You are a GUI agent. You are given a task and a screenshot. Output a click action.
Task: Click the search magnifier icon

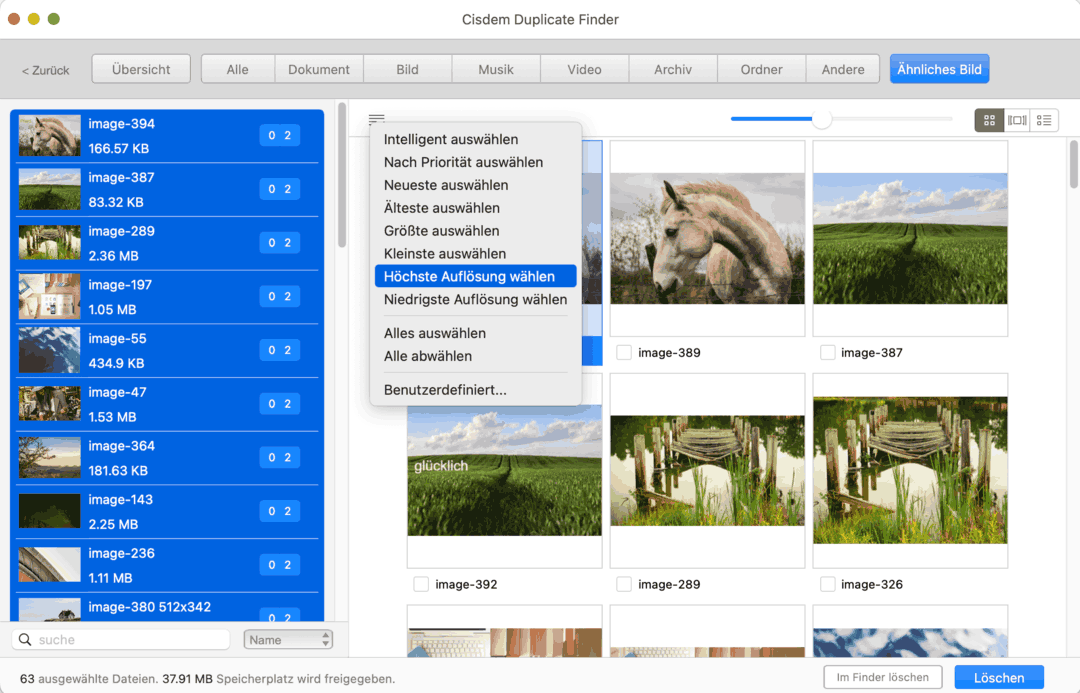[x=25, y=639]
